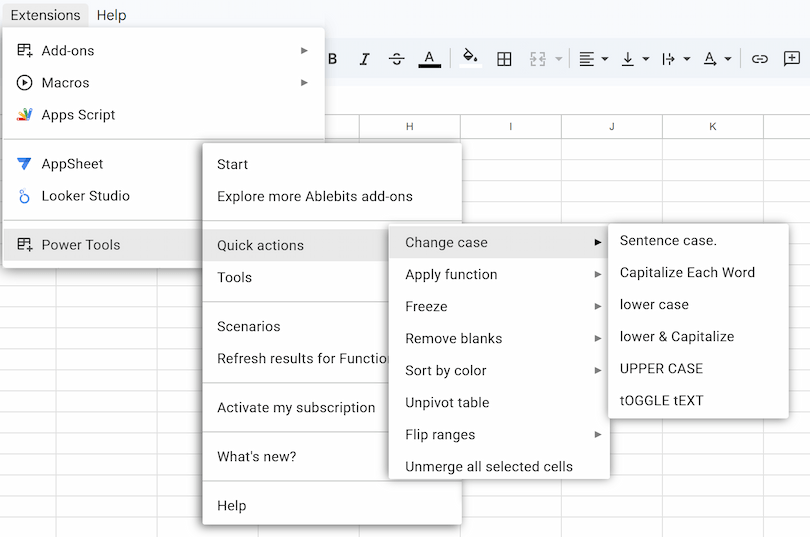Click Activate my subscription
This screenshot has width=810, height=537.
click(296, 407)
